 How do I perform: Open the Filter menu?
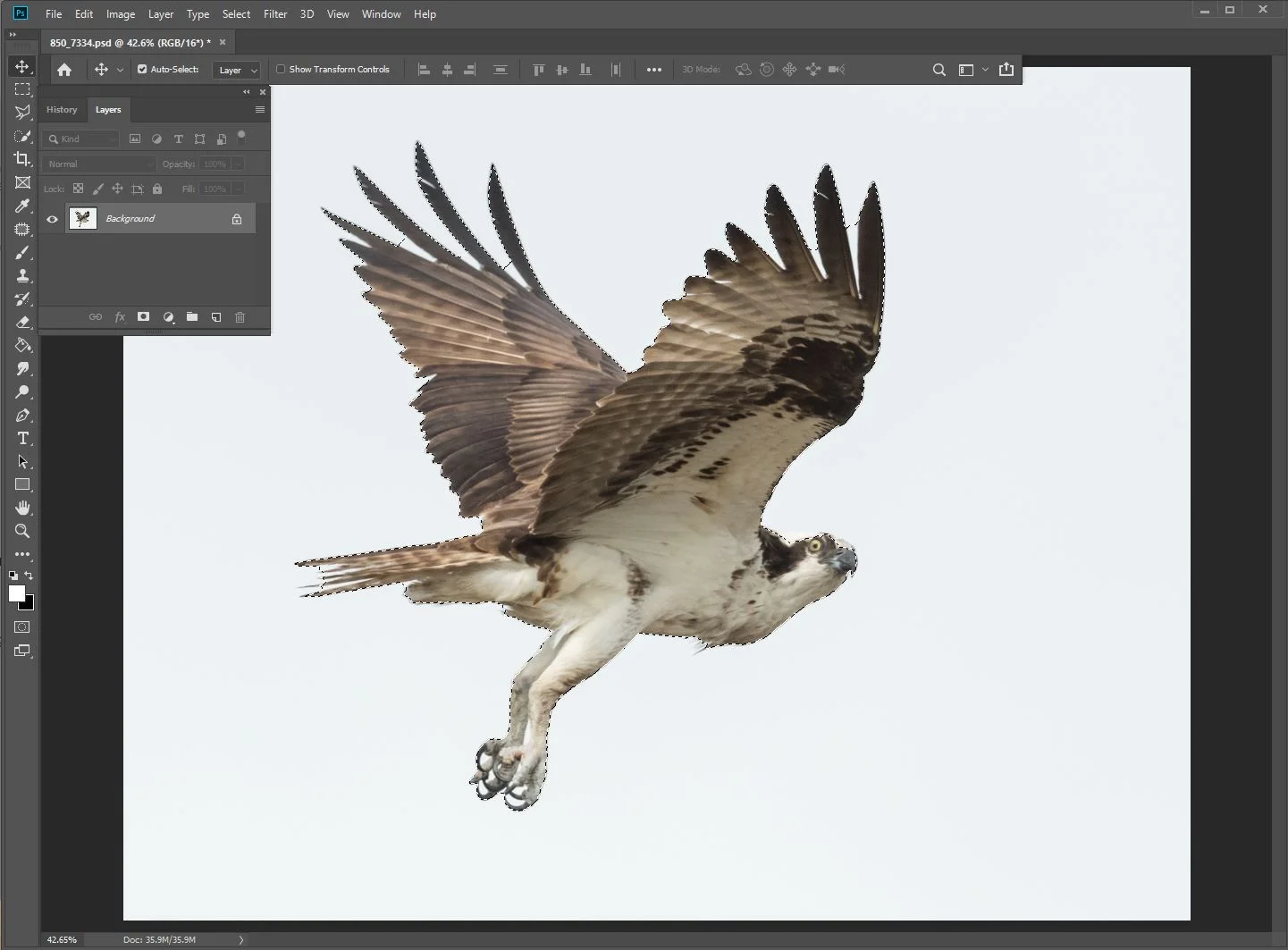(275, 14)
